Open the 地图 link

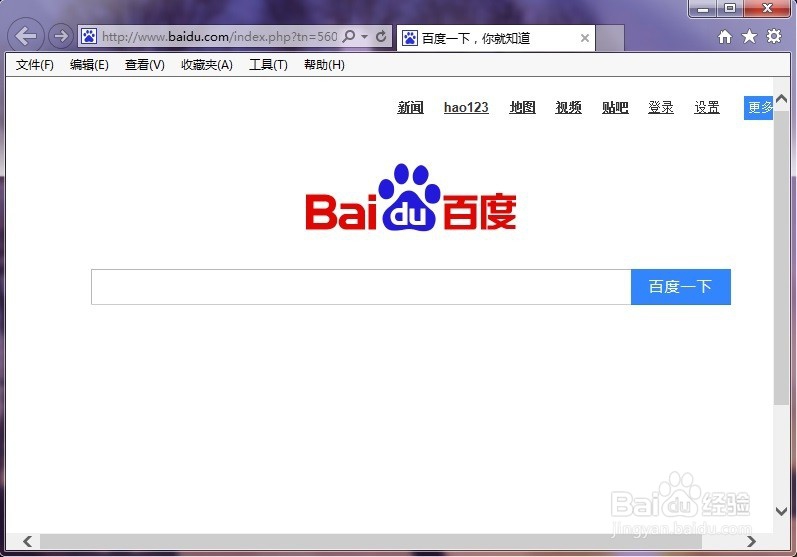[523, 107]
